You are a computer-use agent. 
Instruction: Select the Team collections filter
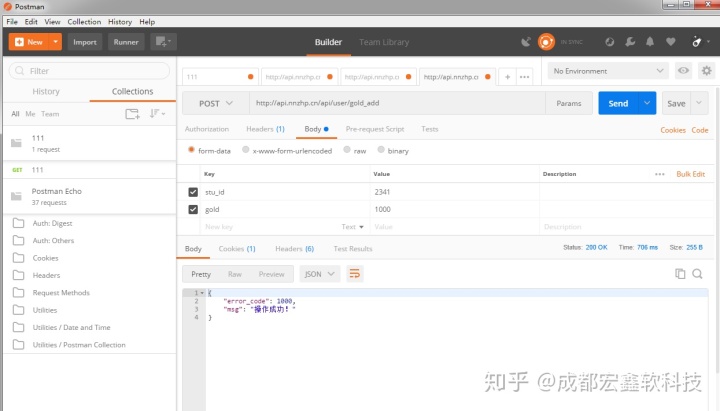coord(50,114)
